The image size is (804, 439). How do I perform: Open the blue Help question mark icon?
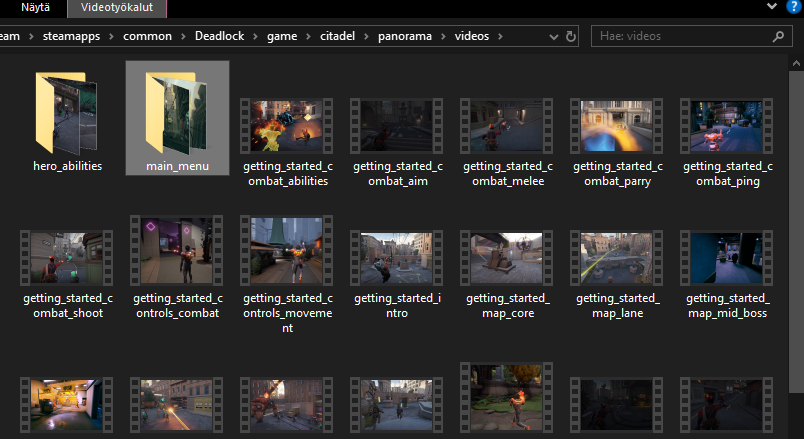(x=794, y=7)
